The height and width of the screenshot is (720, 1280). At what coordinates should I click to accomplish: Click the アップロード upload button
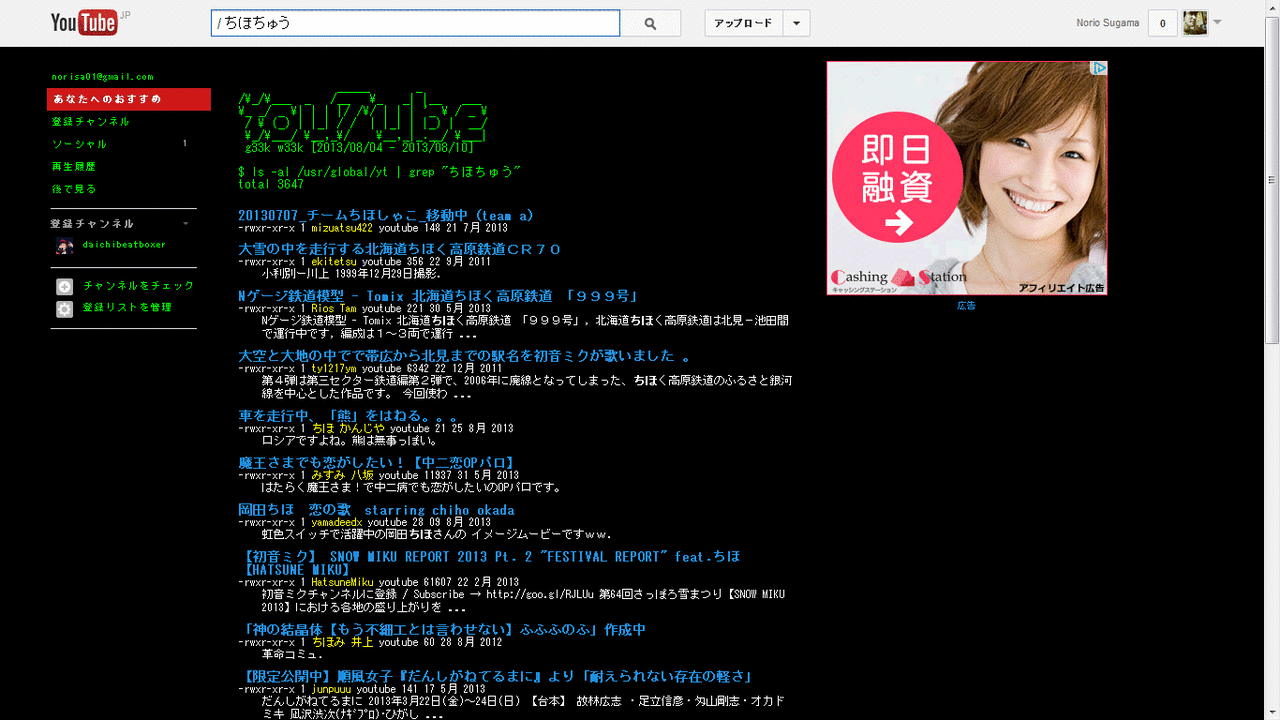tap(744, 23)
